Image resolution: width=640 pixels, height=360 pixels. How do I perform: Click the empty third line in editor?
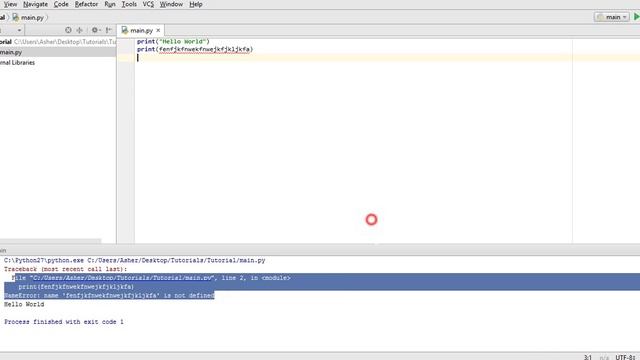387,58
